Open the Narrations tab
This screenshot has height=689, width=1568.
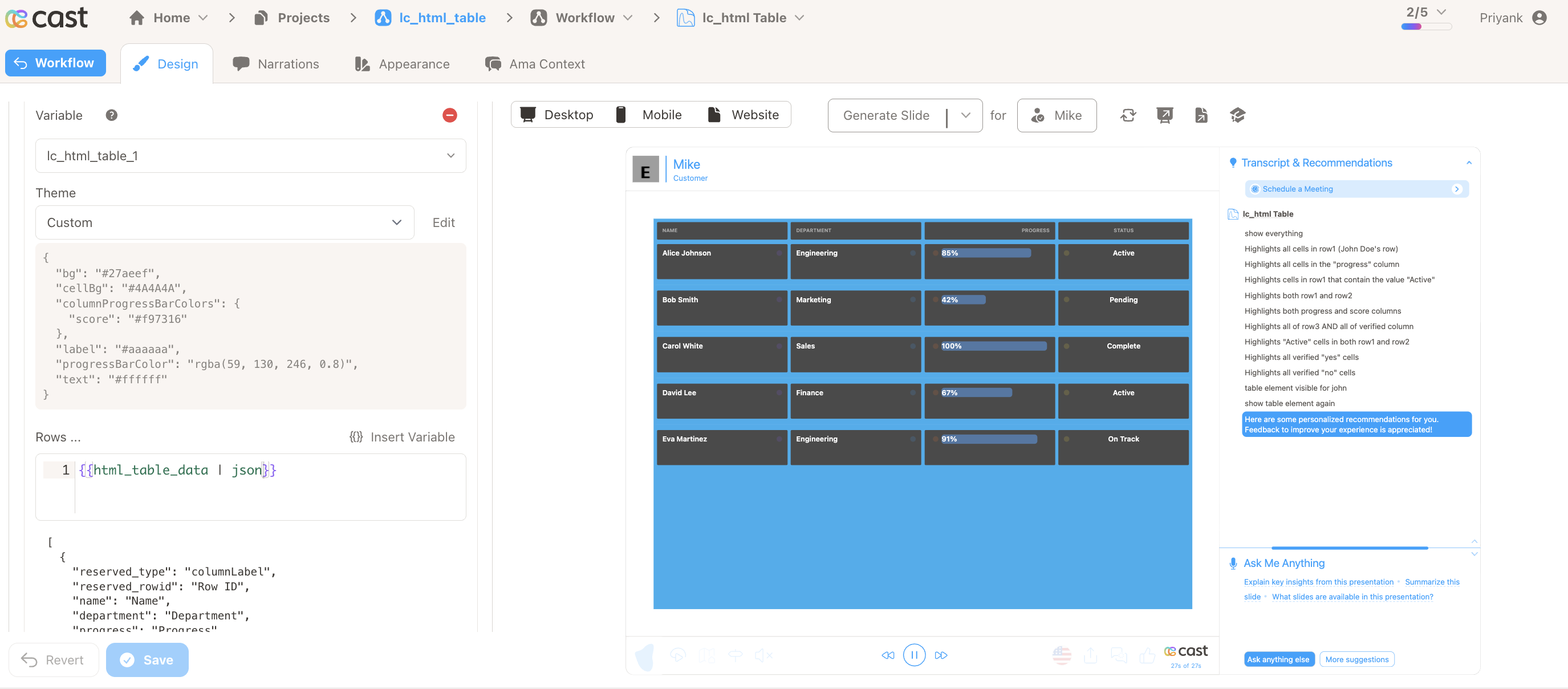click(x=276, y=64)
